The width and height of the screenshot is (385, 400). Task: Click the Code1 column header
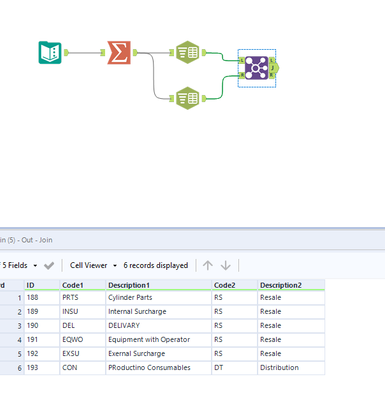pos(83,285)
